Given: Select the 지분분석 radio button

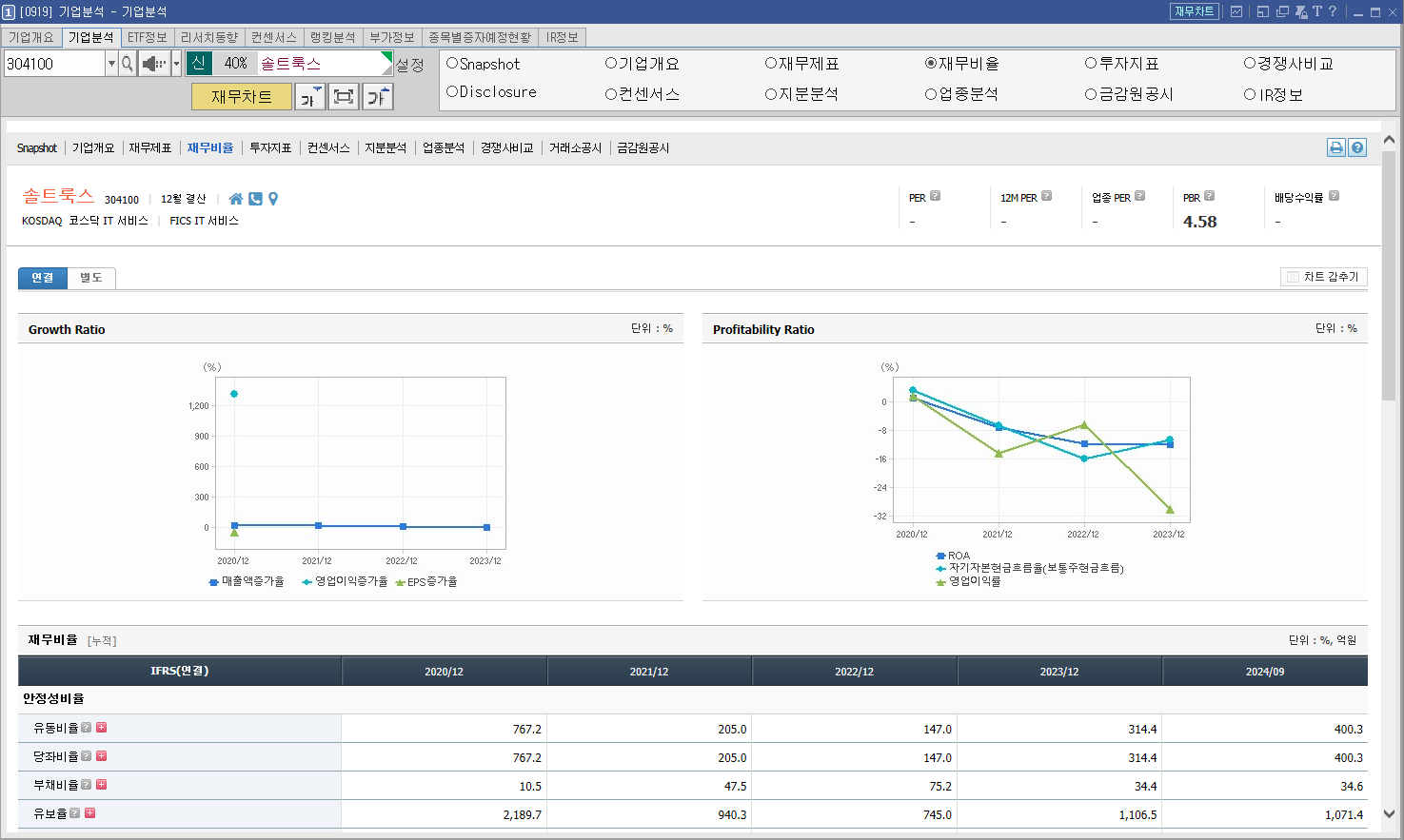Looking at the screenshot, I should 771,94.
